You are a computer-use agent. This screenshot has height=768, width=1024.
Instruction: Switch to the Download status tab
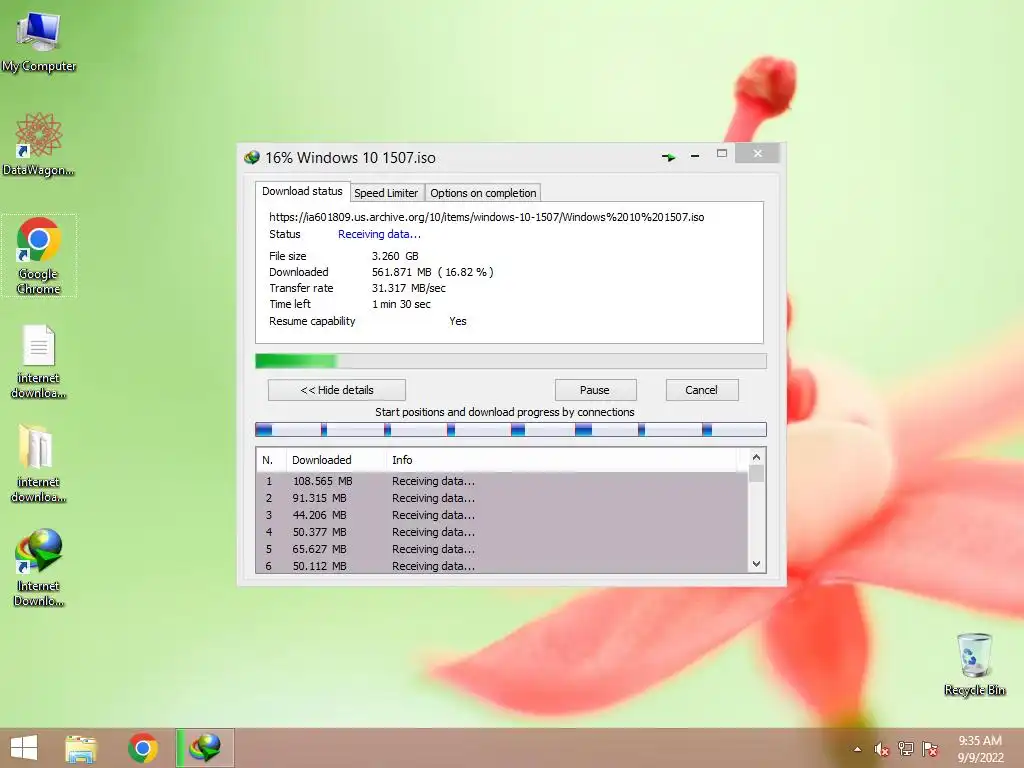302,191
